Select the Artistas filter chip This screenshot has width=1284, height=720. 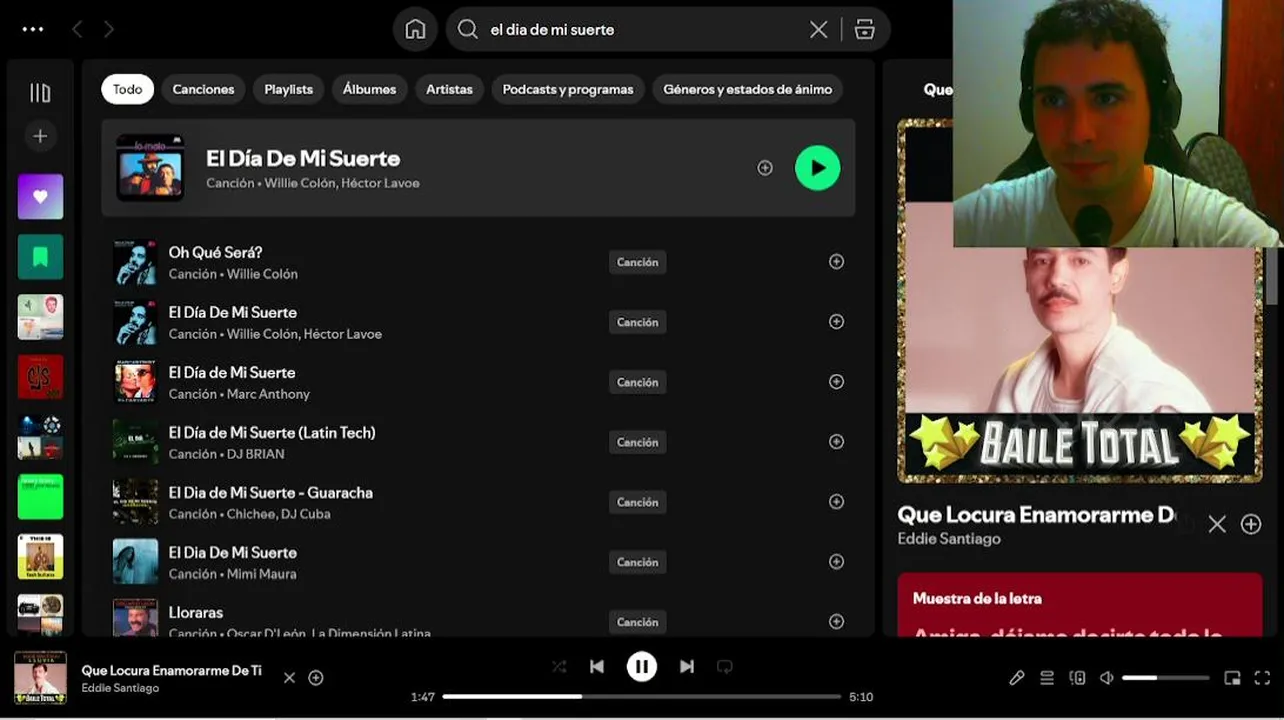(x=449, y=89)
